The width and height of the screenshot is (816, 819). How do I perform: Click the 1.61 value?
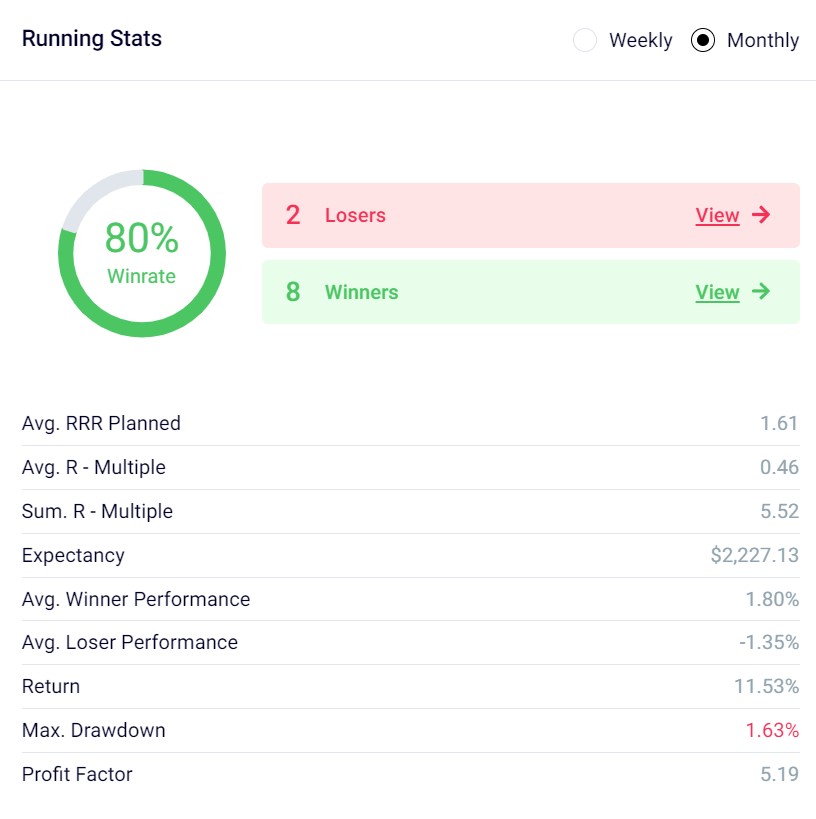pyautogui.click(x=779, y=423)
